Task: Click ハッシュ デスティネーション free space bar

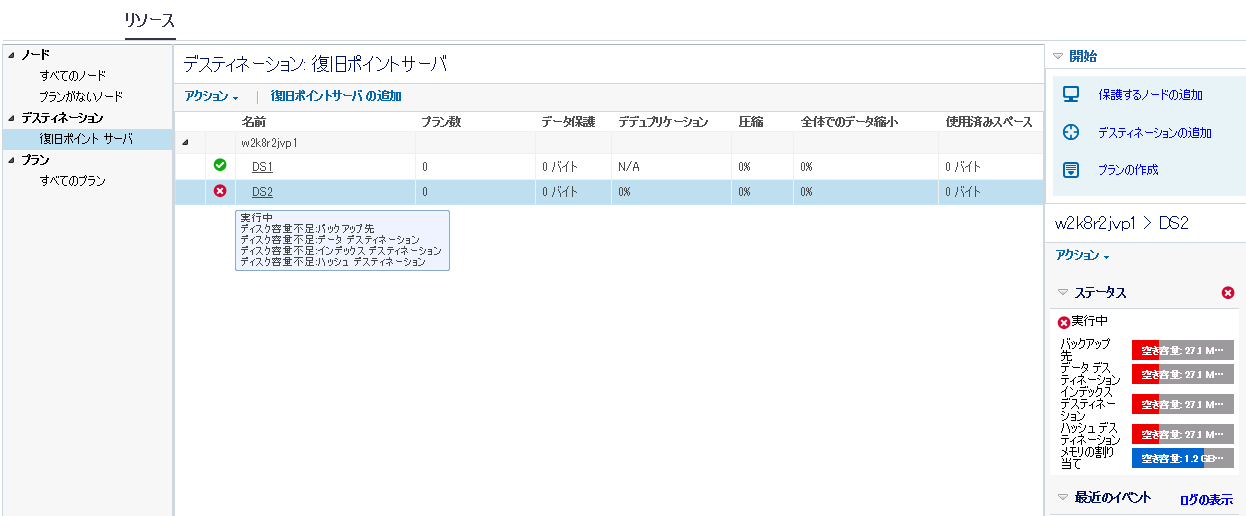Action: coord(1182,434)
